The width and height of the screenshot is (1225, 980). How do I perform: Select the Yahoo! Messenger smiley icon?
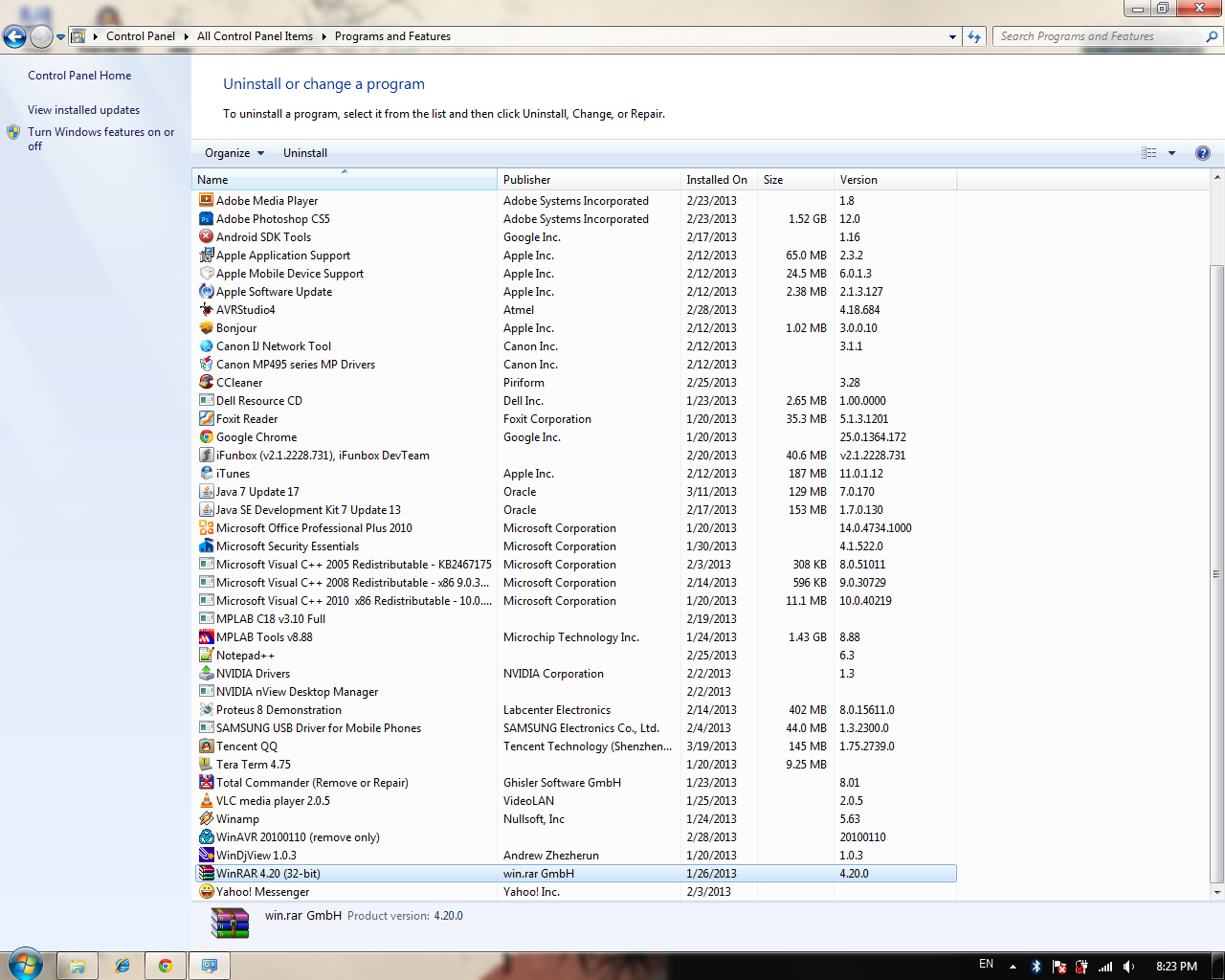pos(206,892)
